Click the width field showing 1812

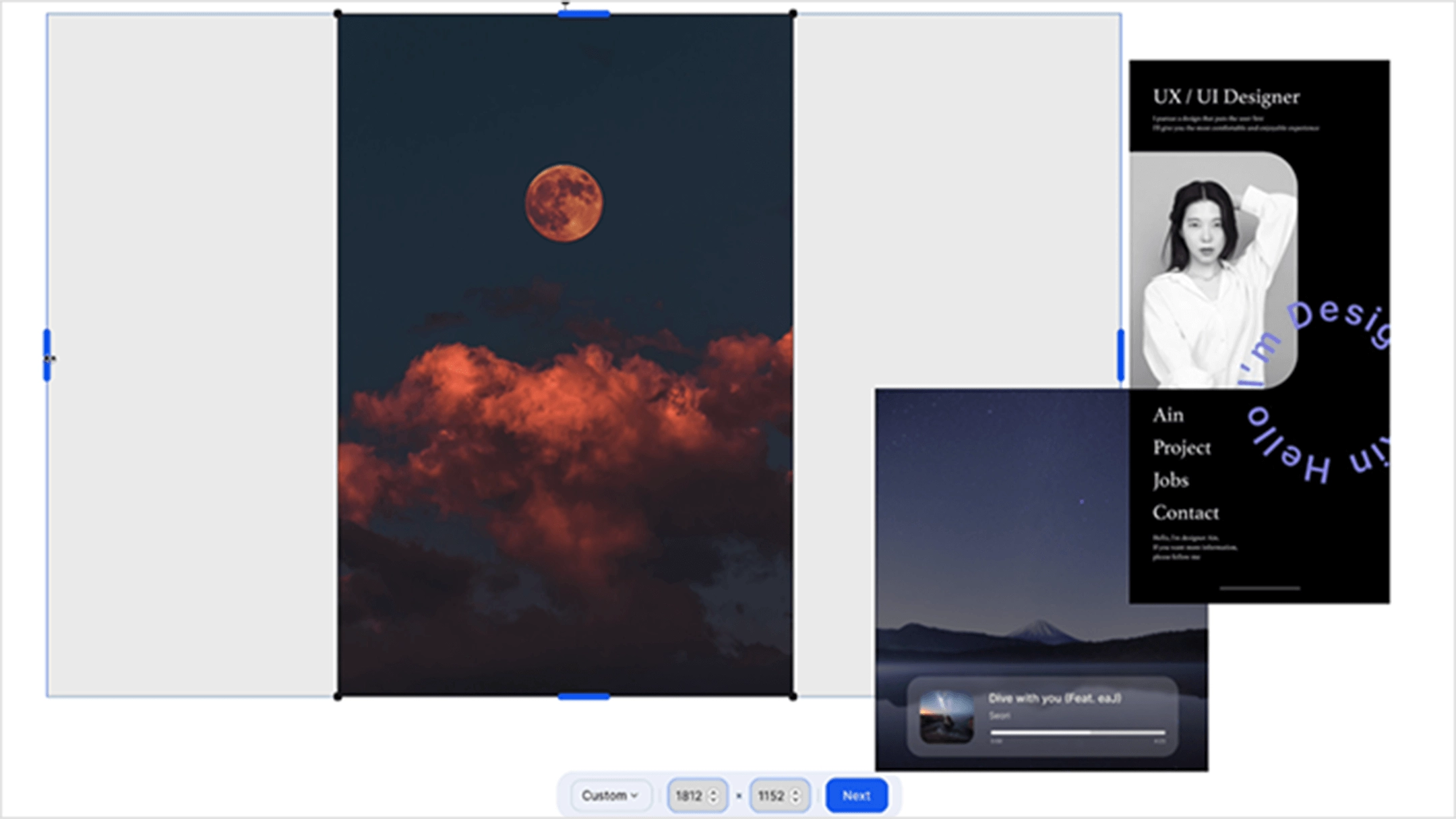(x=697, y=795)
